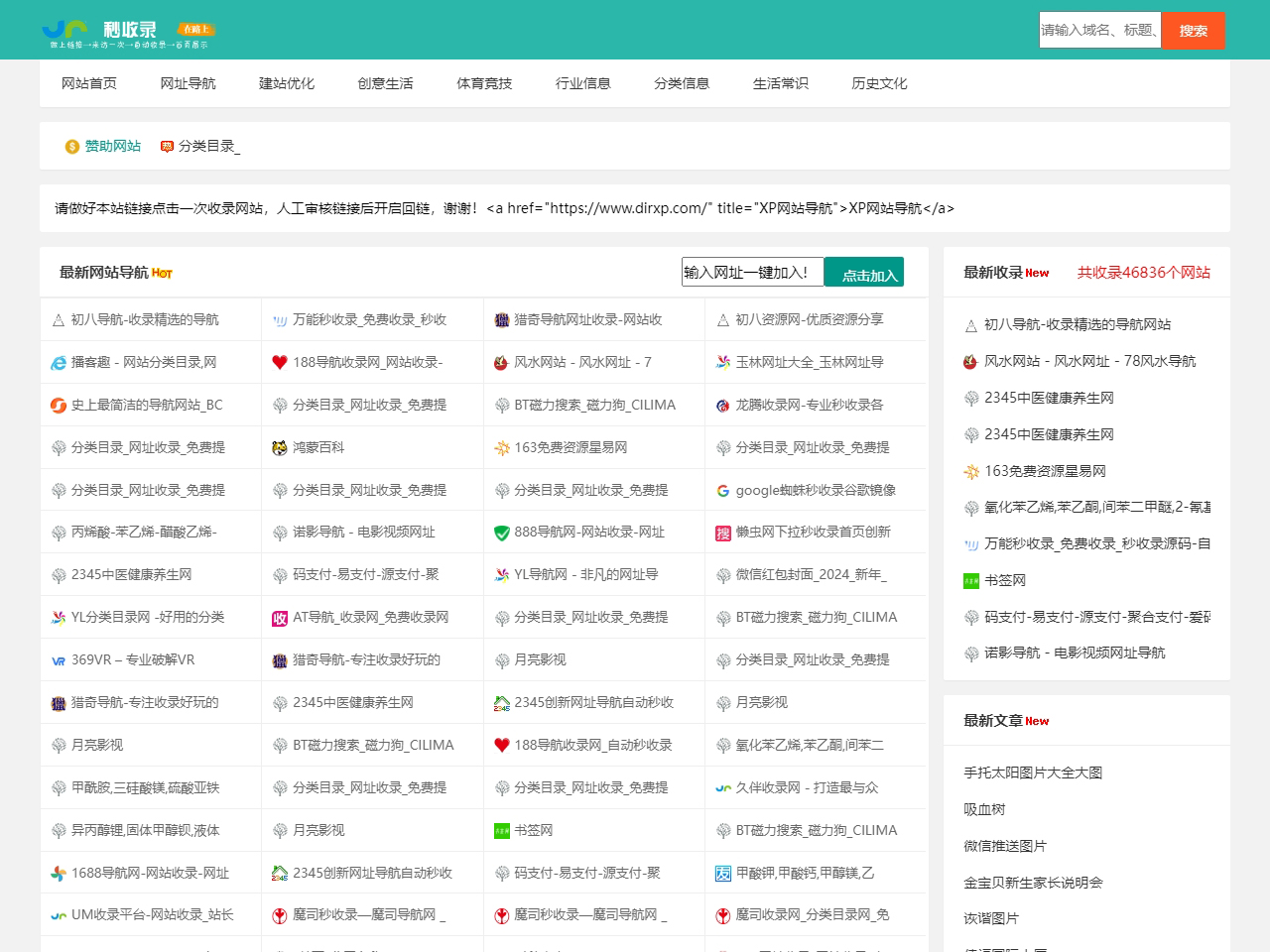This screenshot has width=1270, height=952.
Task: Focus the domain and title search field
Action: [1099, 31]
